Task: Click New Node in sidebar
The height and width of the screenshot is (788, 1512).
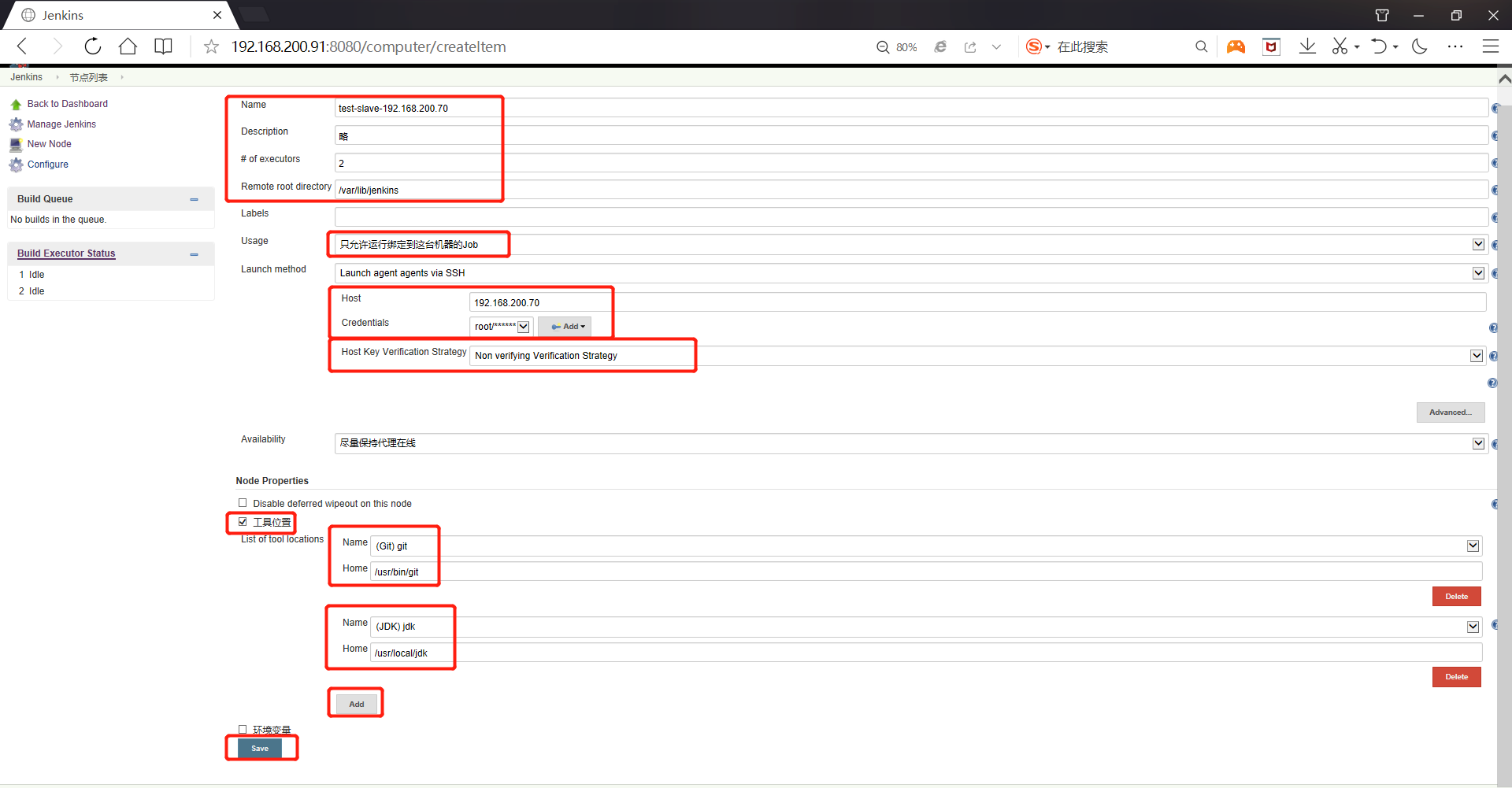Action: [x=49, y=144]
